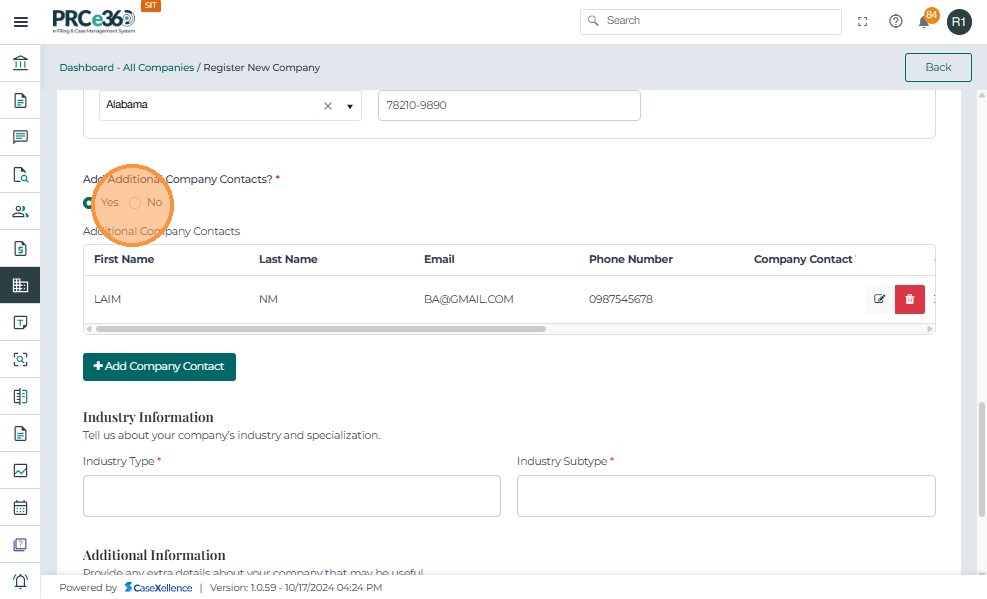Open the Industry Subtype dropdown
The height and width of the screenshot is (599, 987).
coord(725,496)
